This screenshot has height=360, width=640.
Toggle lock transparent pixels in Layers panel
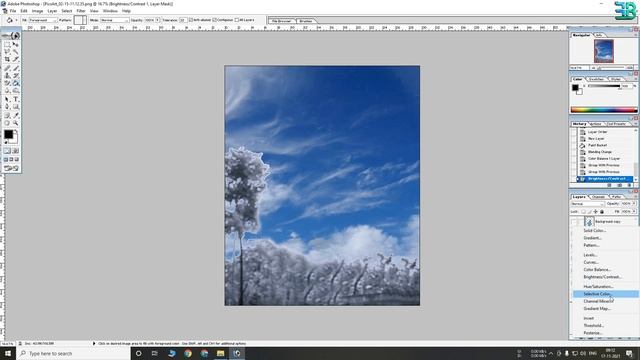coord(583,212)
